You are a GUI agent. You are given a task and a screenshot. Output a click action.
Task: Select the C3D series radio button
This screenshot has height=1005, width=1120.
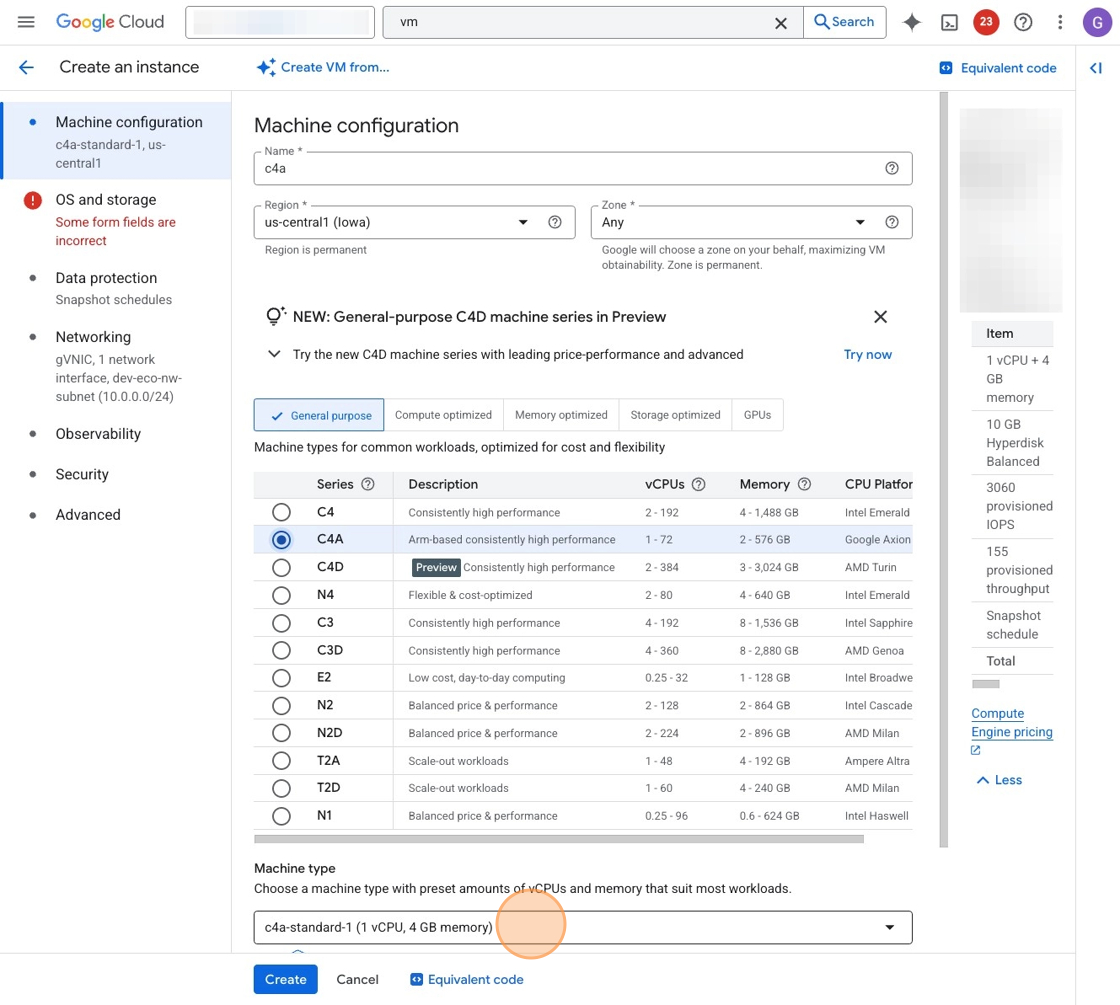coord(281,650)
